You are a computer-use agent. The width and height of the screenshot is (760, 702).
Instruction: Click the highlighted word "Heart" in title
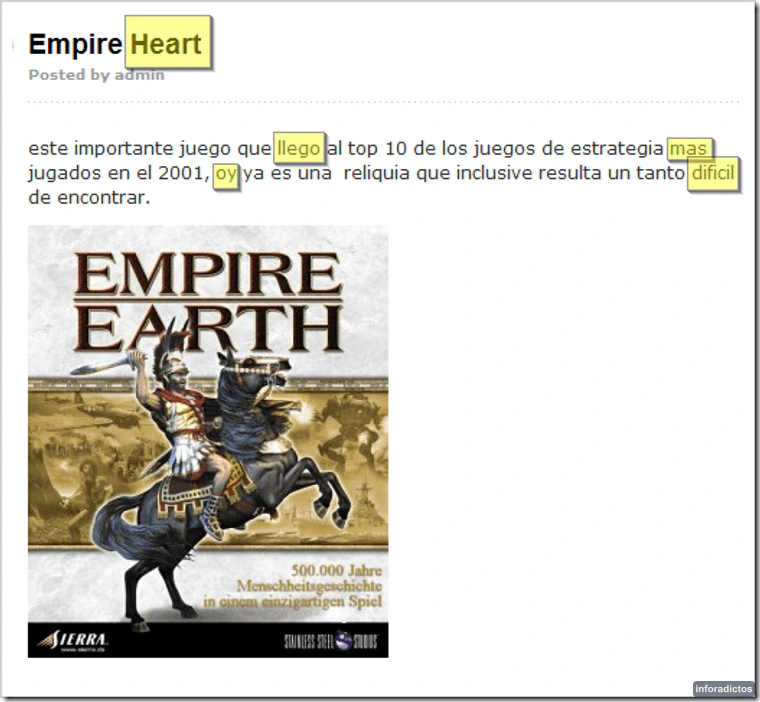point(168,42)
